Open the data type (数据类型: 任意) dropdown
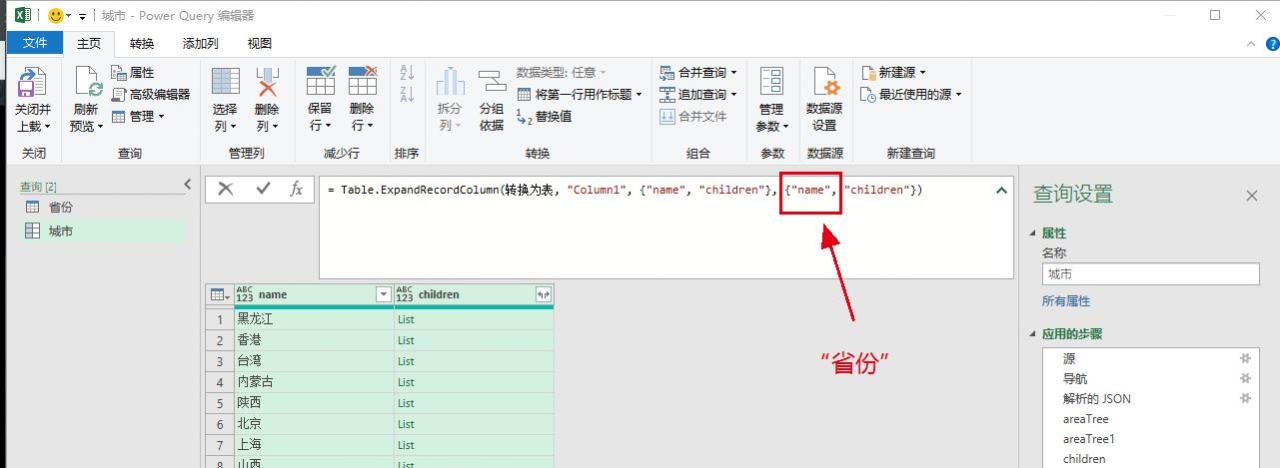1280x468 pixels. click(x=561, y=72)
